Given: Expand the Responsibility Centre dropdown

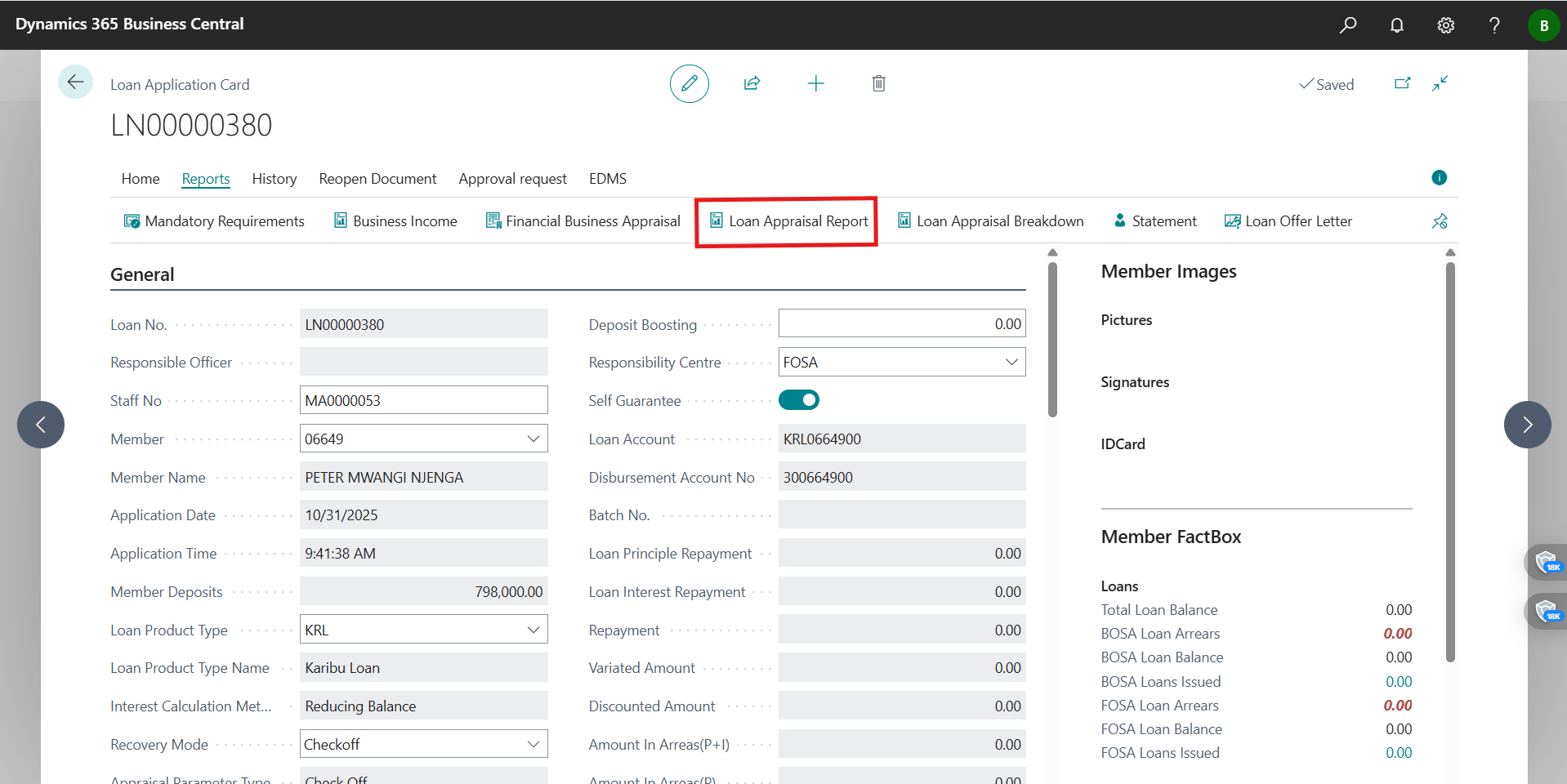Looking at the screenshot, I should coord(1011,362).
